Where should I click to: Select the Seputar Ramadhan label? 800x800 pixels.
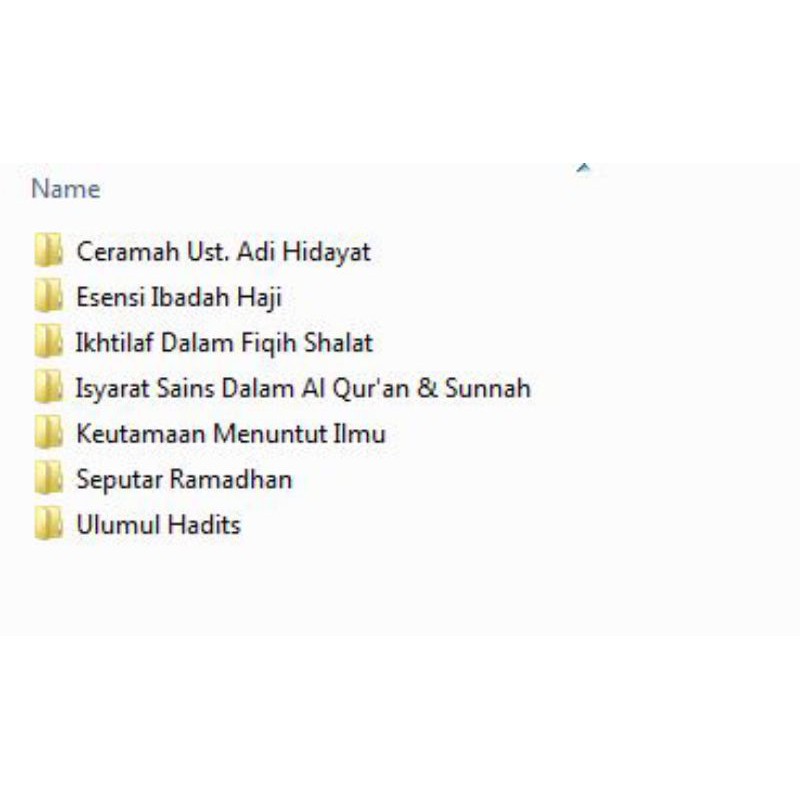coord(184,479)
